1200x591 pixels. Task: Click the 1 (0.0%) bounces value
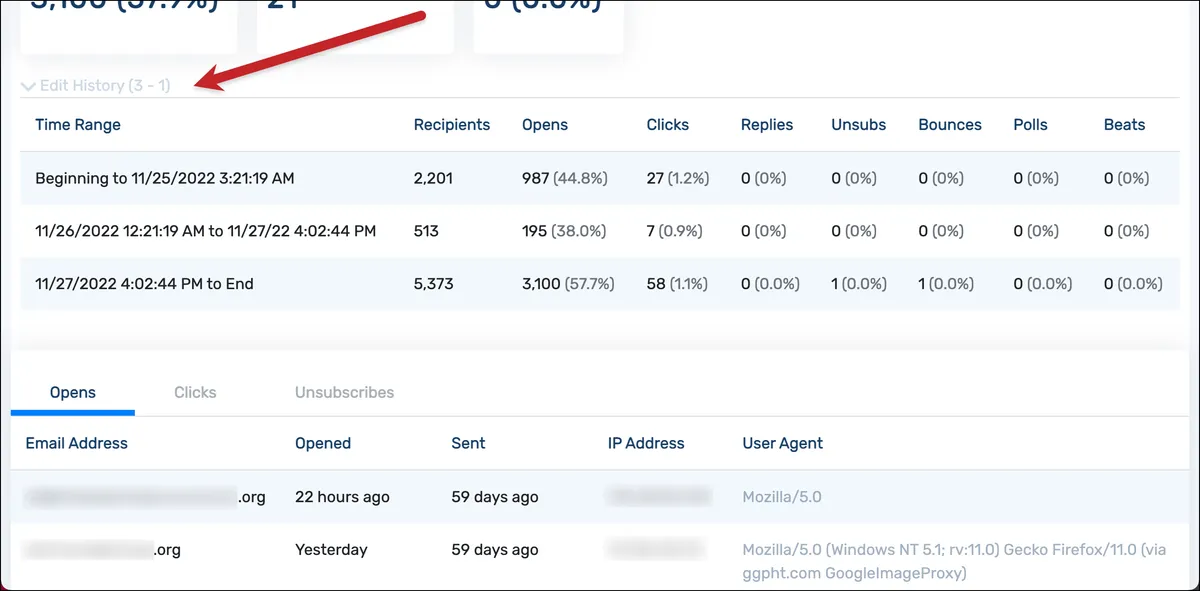tap(946, 284)
